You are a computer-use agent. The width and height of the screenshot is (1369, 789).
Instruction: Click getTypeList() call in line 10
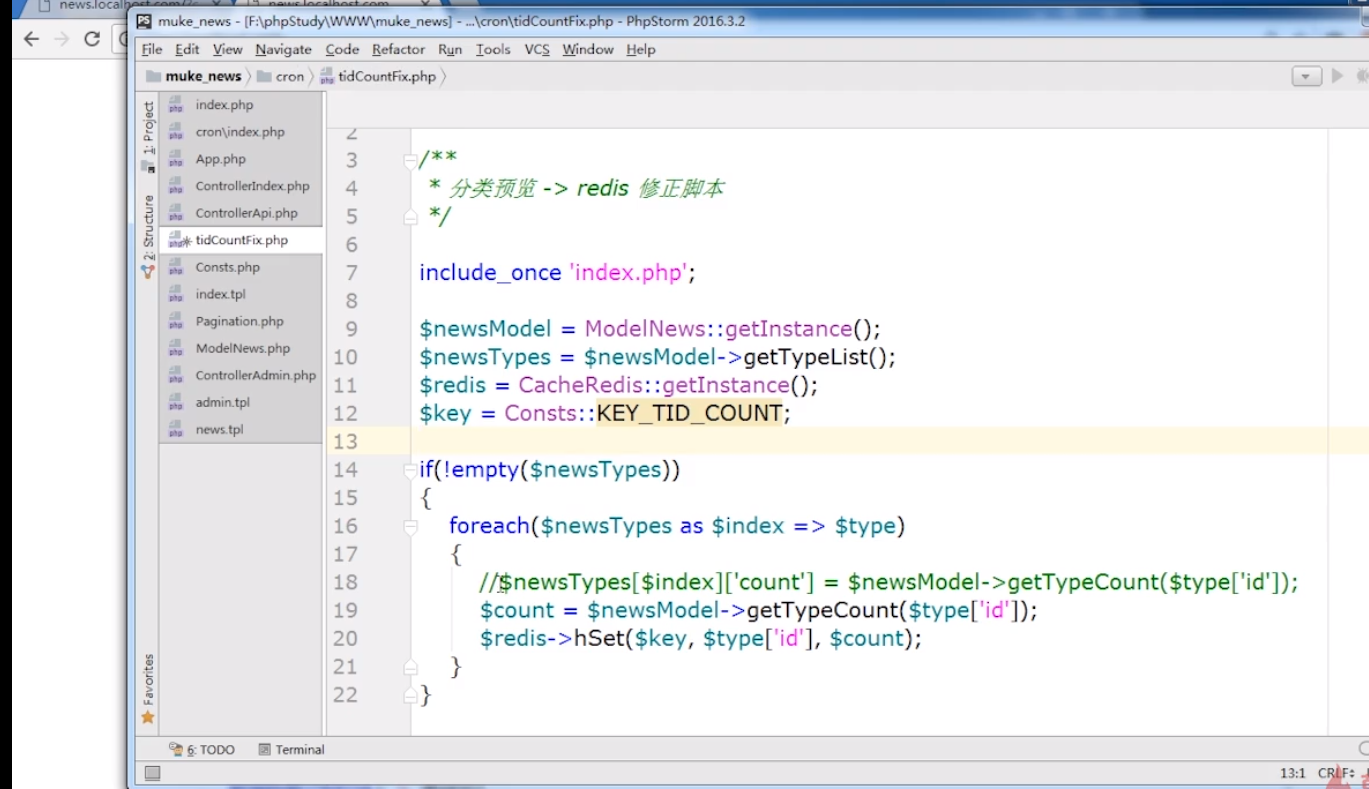pos(820,358)
